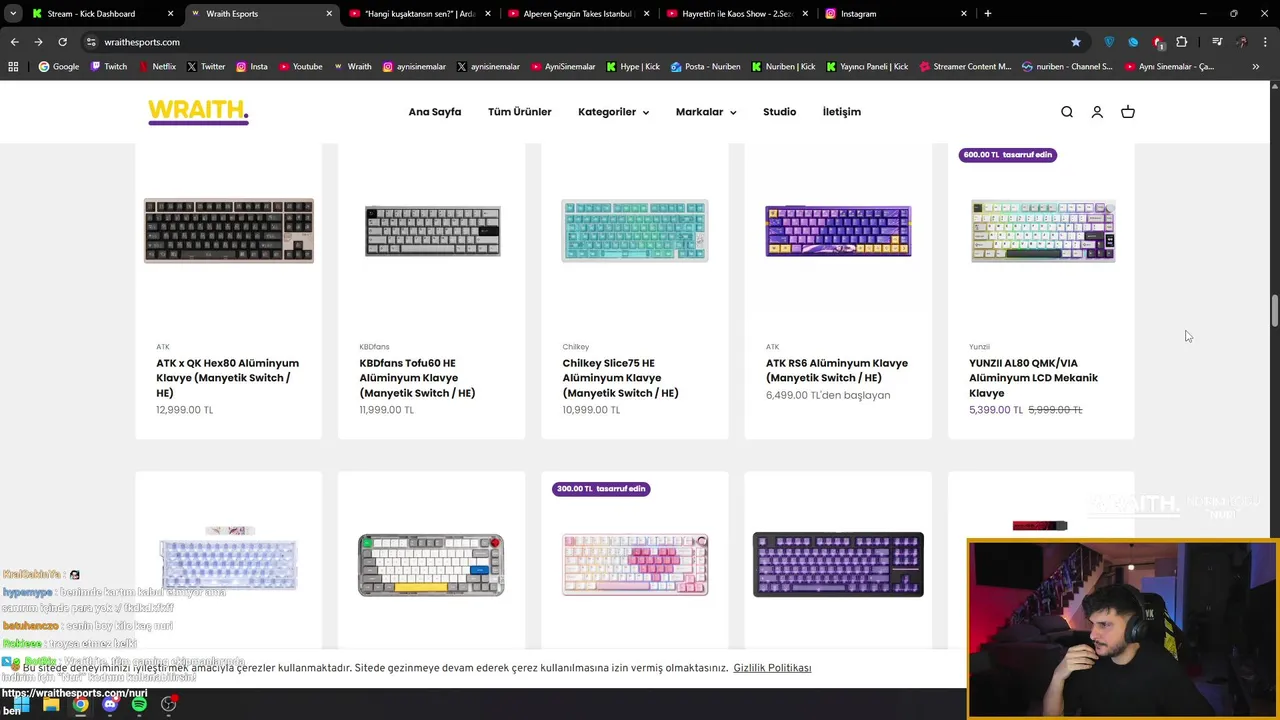Click the YUNZII AL80 keyboard image

pyautogui.click(x=1042, y=231)
